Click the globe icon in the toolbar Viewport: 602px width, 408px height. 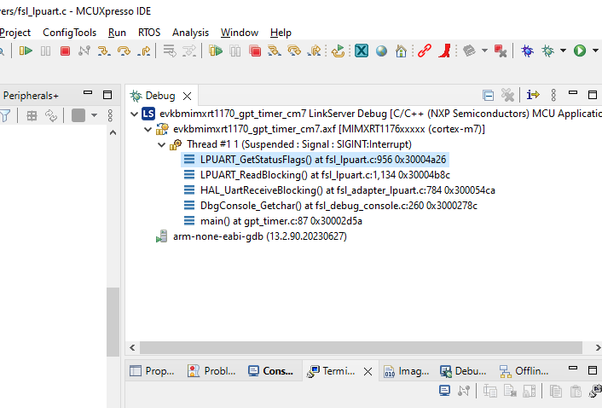381,51
